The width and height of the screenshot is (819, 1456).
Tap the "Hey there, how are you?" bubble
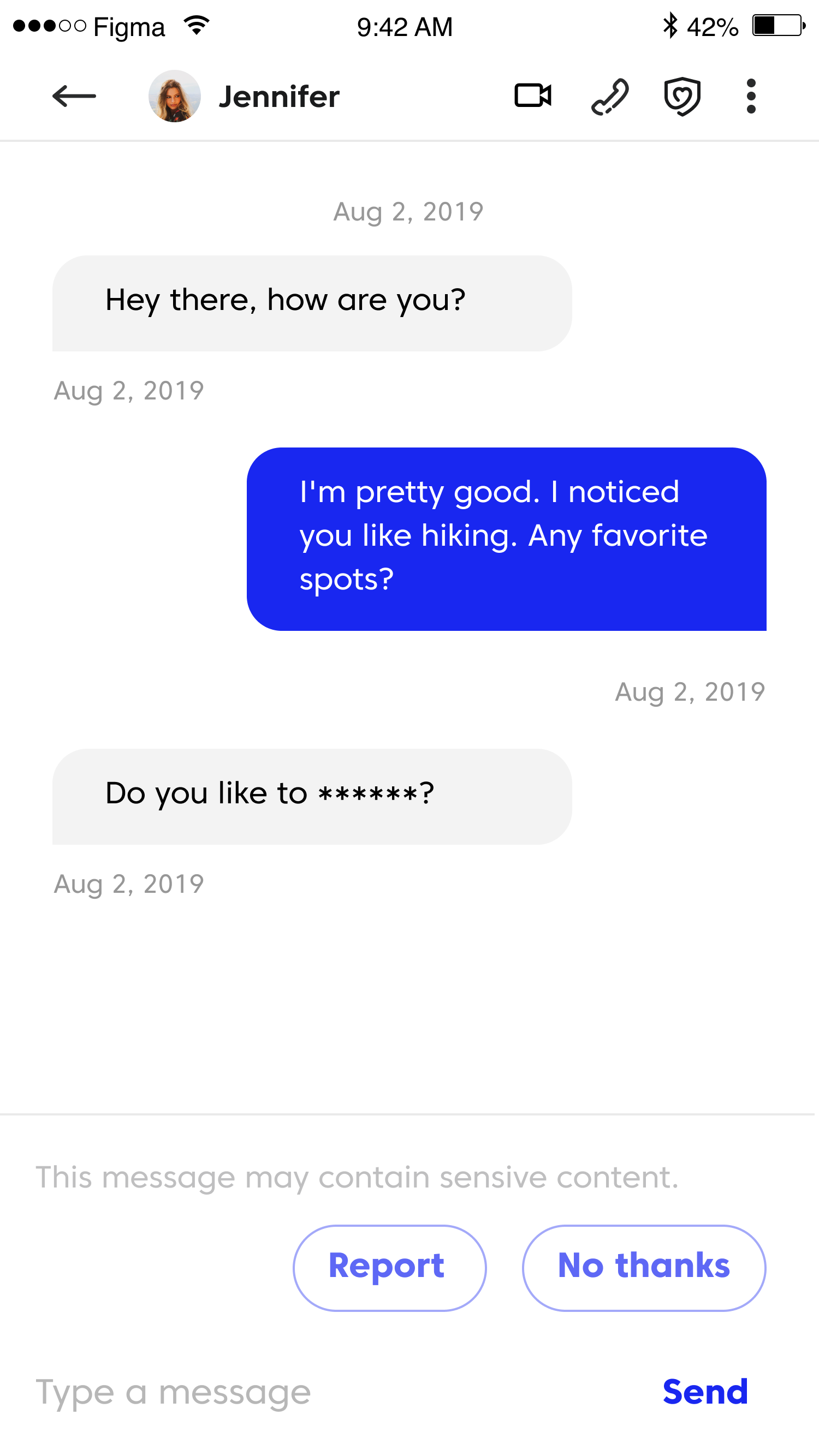(312, 303)
